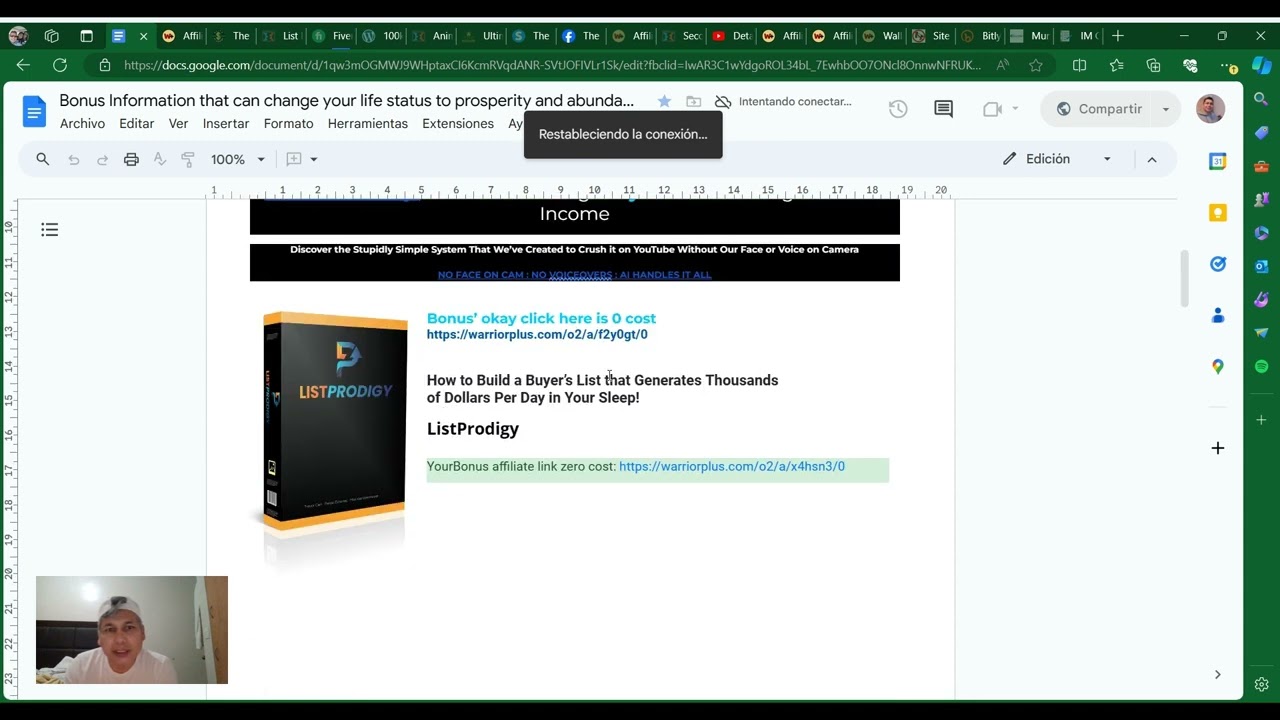Open the comments history icon

pyautogui.click(x=943, y=109)
